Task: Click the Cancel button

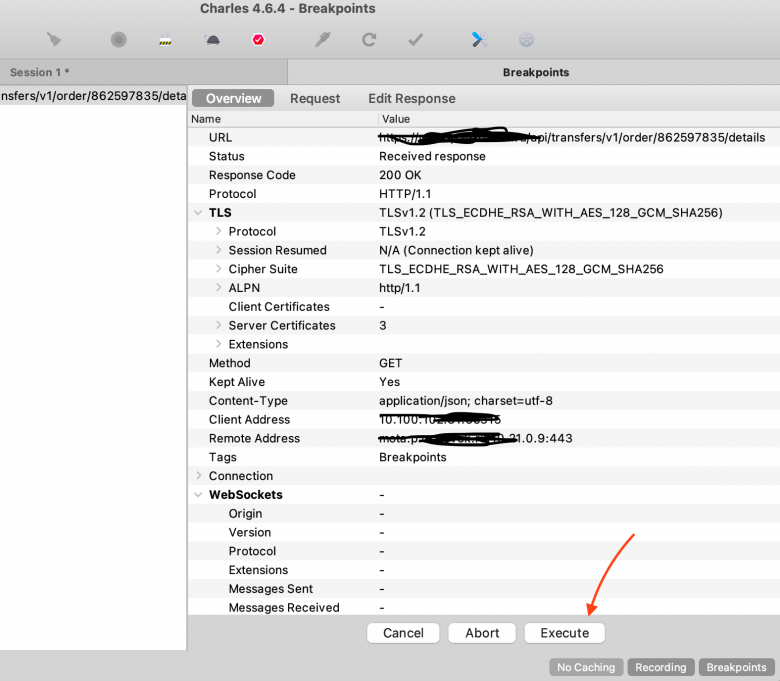Action: click(x=403, y=633)
